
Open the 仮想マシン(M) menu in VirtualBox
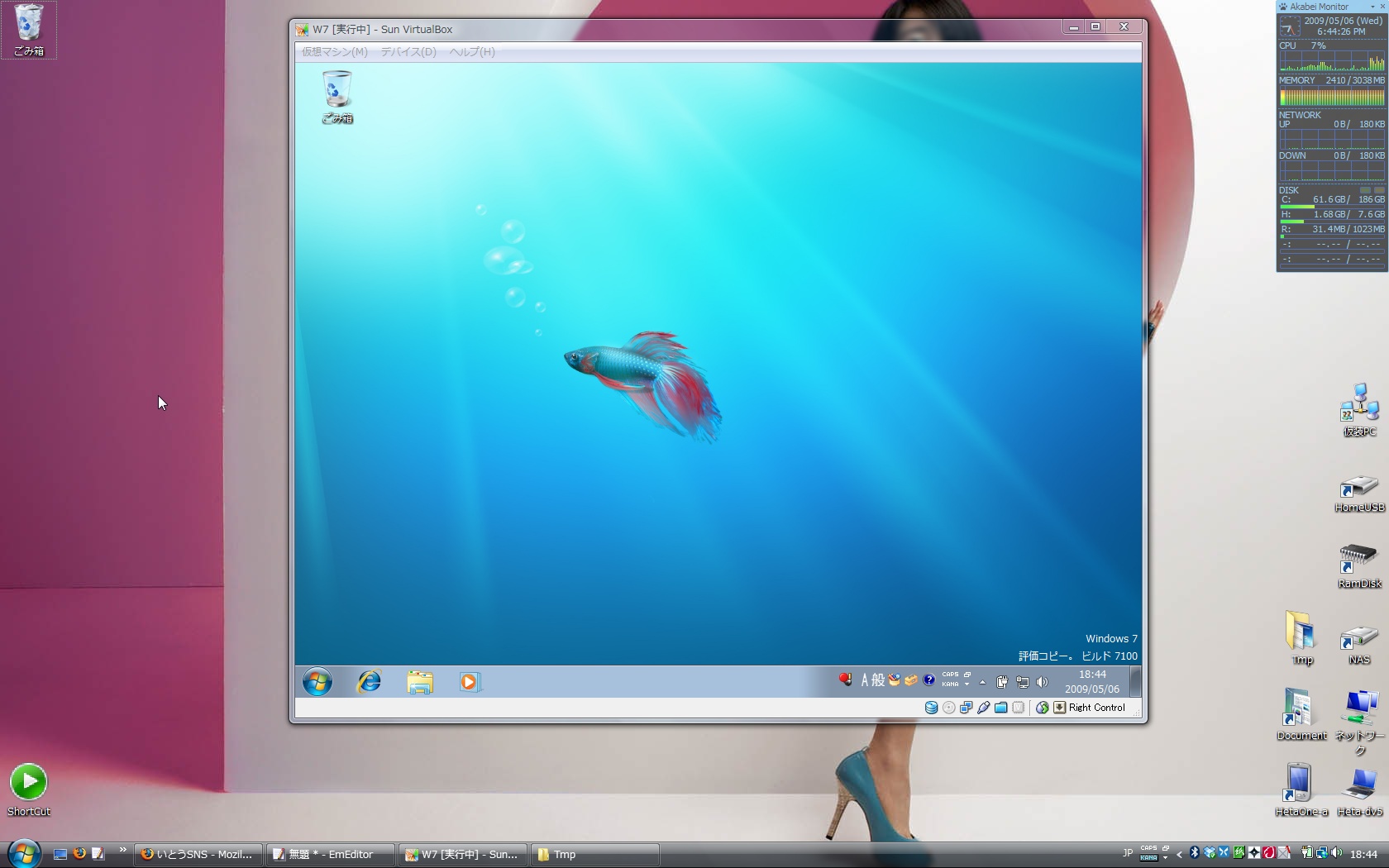click(x=334, y=52)
